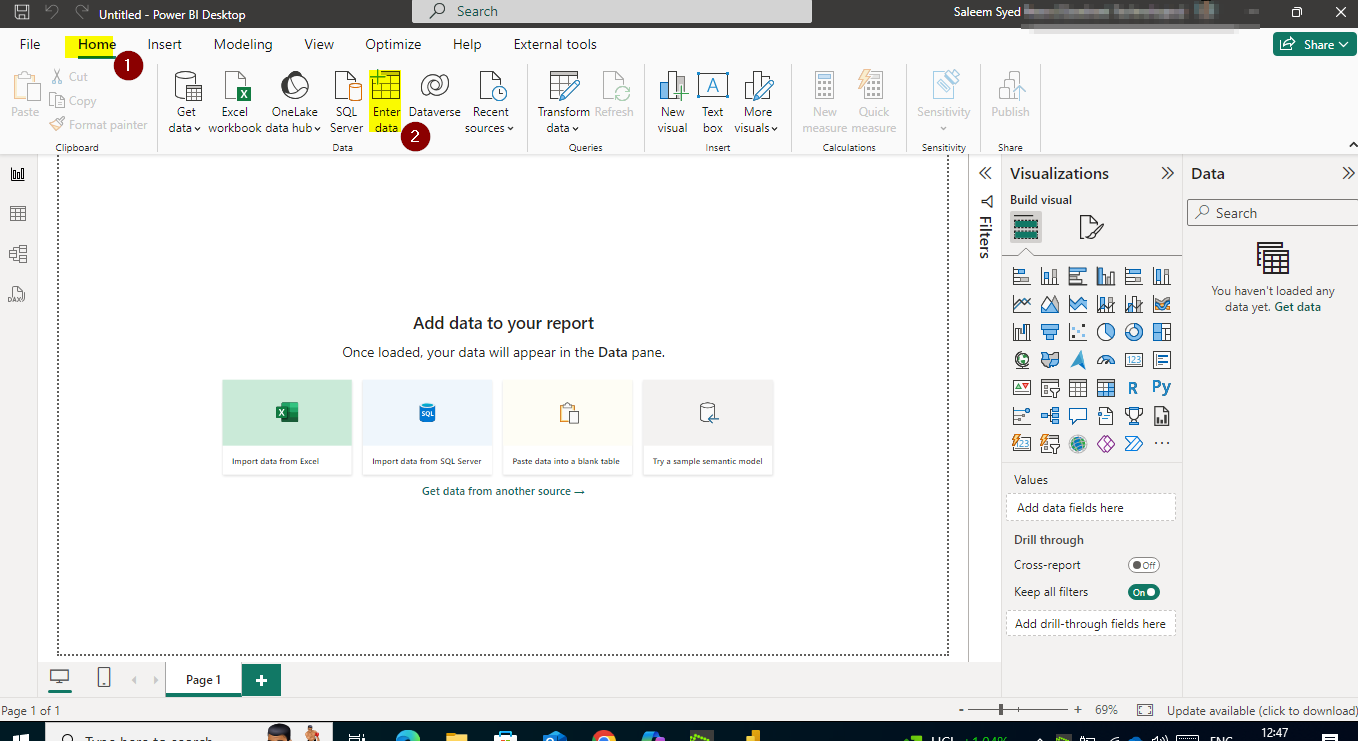
Task: Choose the Ribbon chart visual
Action: click(1161, 304)
